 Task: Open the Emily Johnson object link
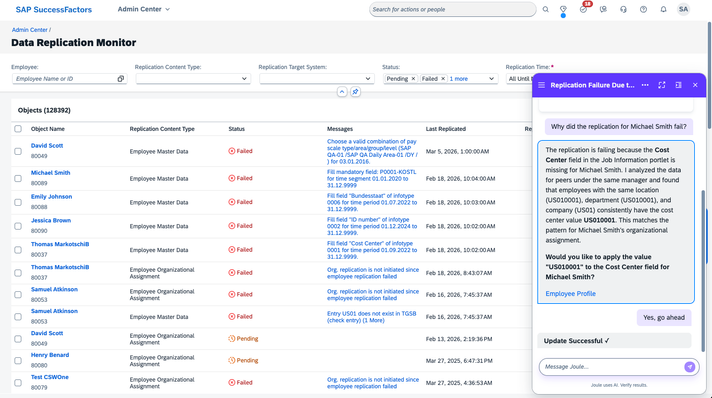point(51,197)
